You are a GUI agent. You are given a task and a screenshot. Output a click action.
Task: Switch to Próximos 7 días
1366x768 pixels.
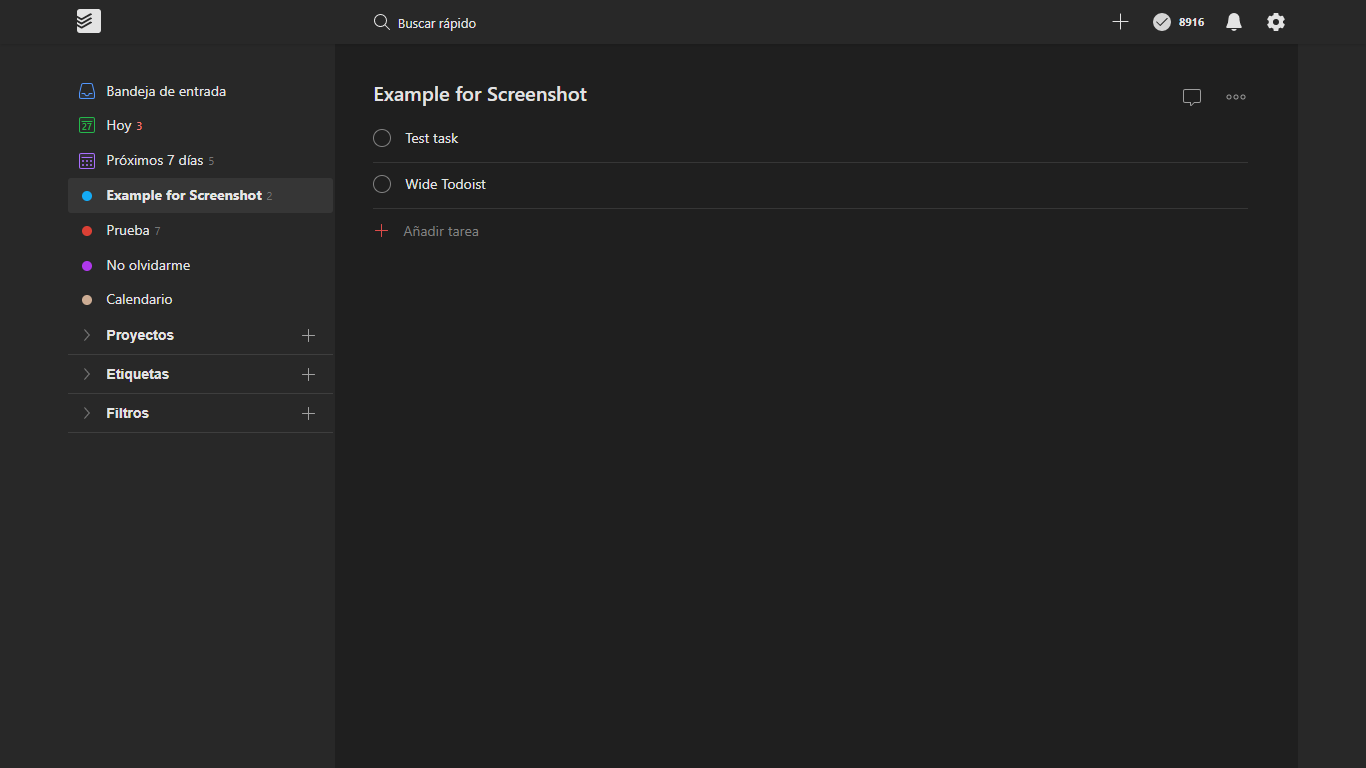[150, 160]
